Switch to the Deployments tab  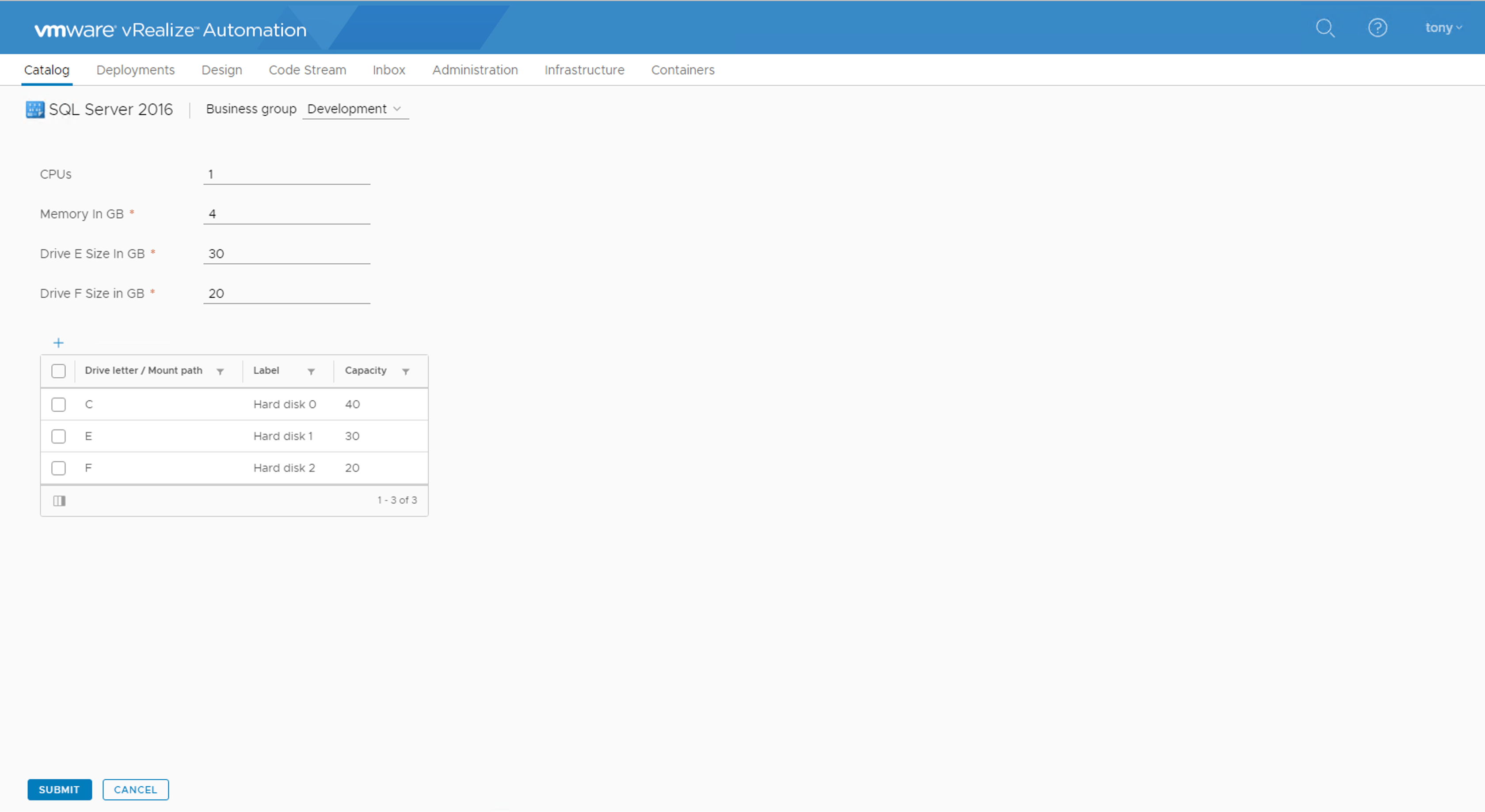click(136, 70)
